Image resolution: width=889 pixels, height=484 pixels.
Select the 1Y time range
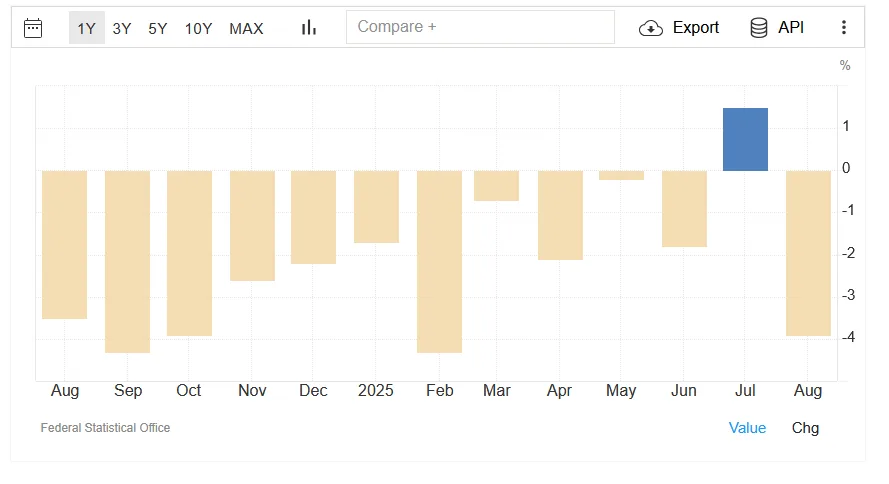[87, 28]
